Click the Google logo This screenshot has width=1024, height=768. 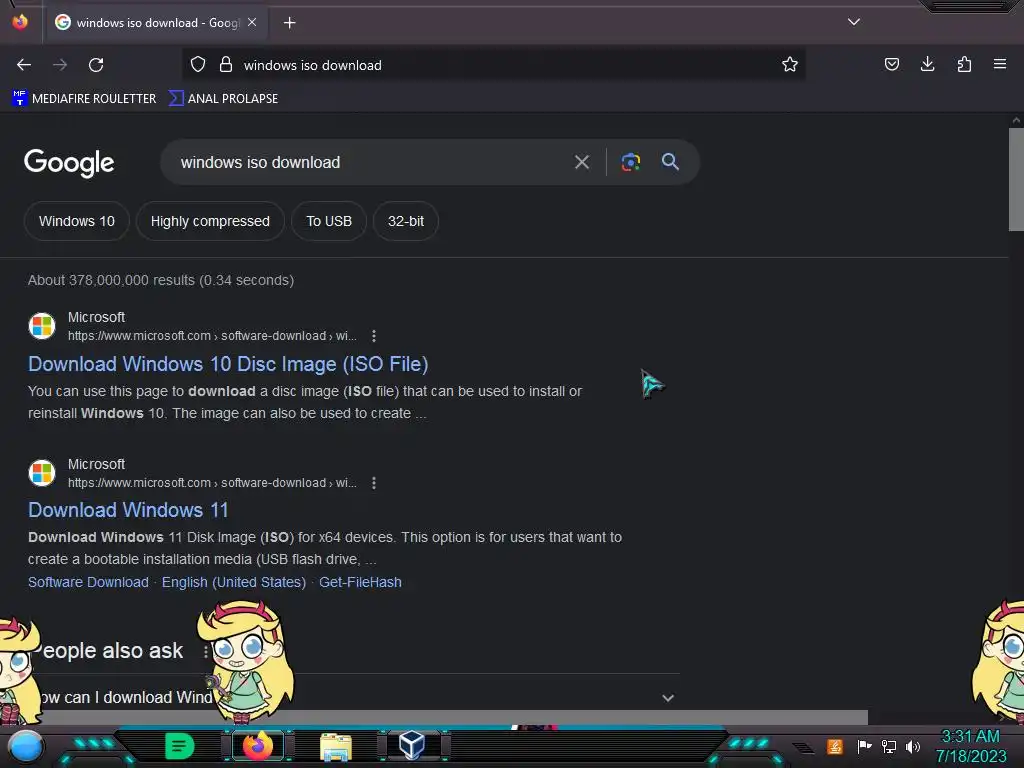tap(69, 163)
